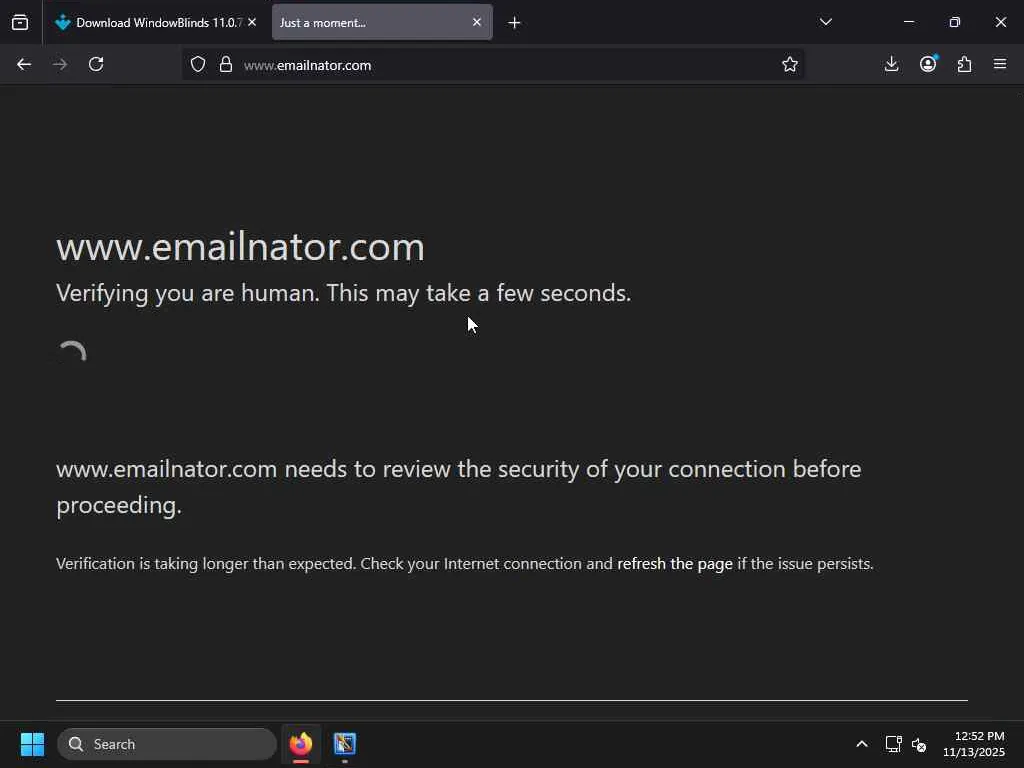Restore down the Firefox window
This screenshot has height=768, width=1024.
pos(955,22)
